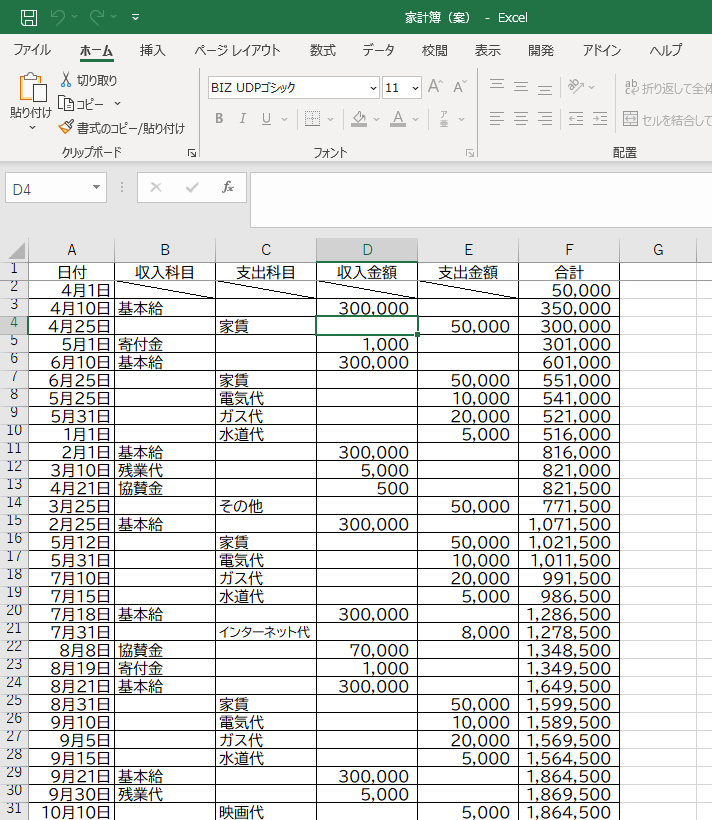Screen dimensions: 712x820
Task: Click increase font size icon
Action: 435,86
